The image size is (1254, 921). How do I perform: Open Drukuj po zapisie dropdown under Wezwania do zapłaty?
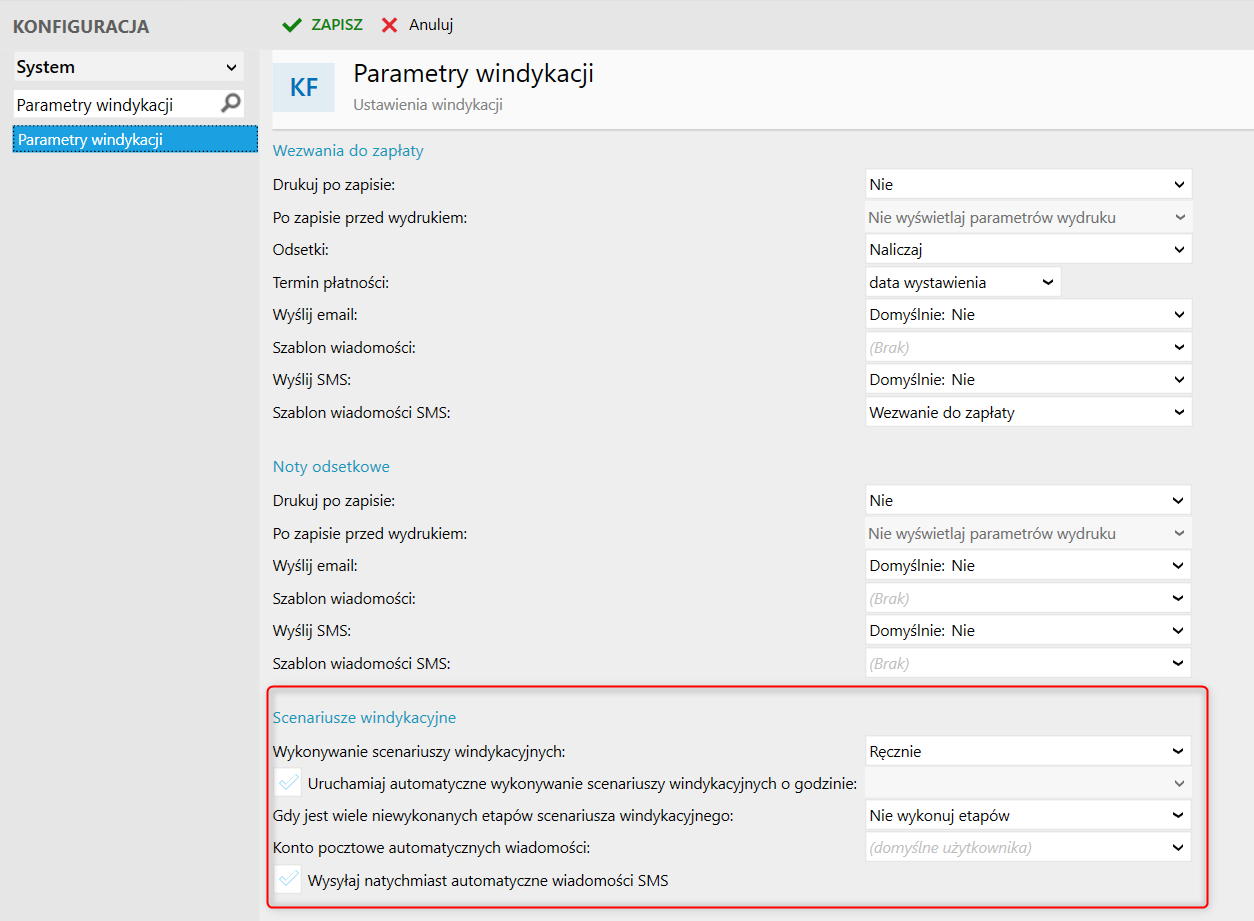tap(1028, 185)
